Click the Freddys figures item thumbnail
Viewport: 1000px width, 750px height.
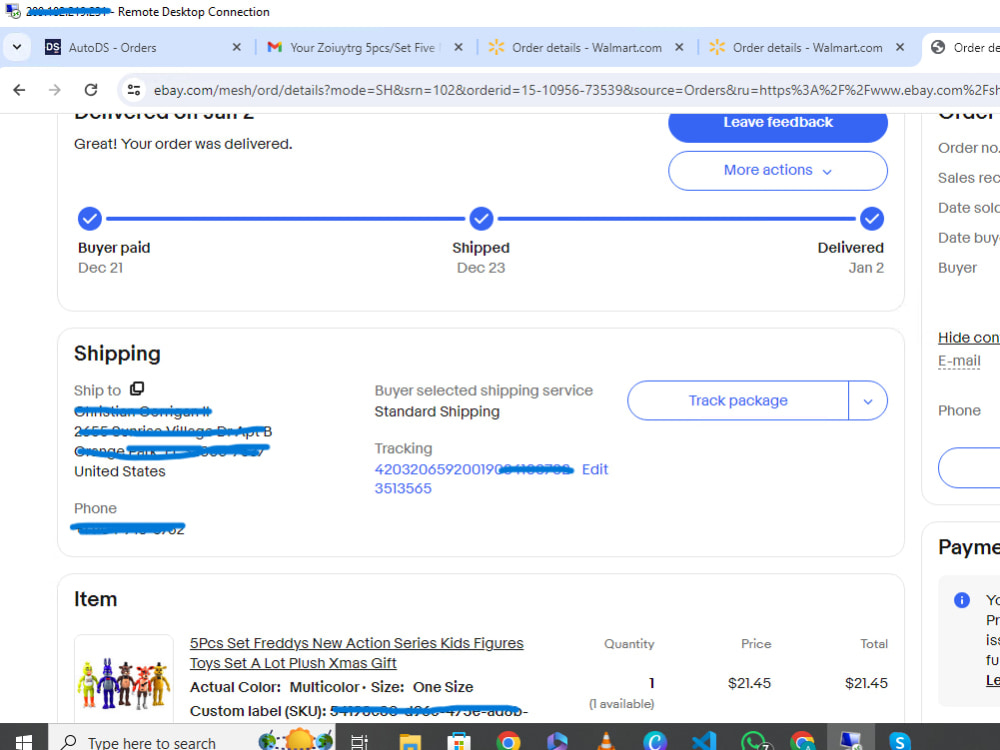click(x=124, y=682)
